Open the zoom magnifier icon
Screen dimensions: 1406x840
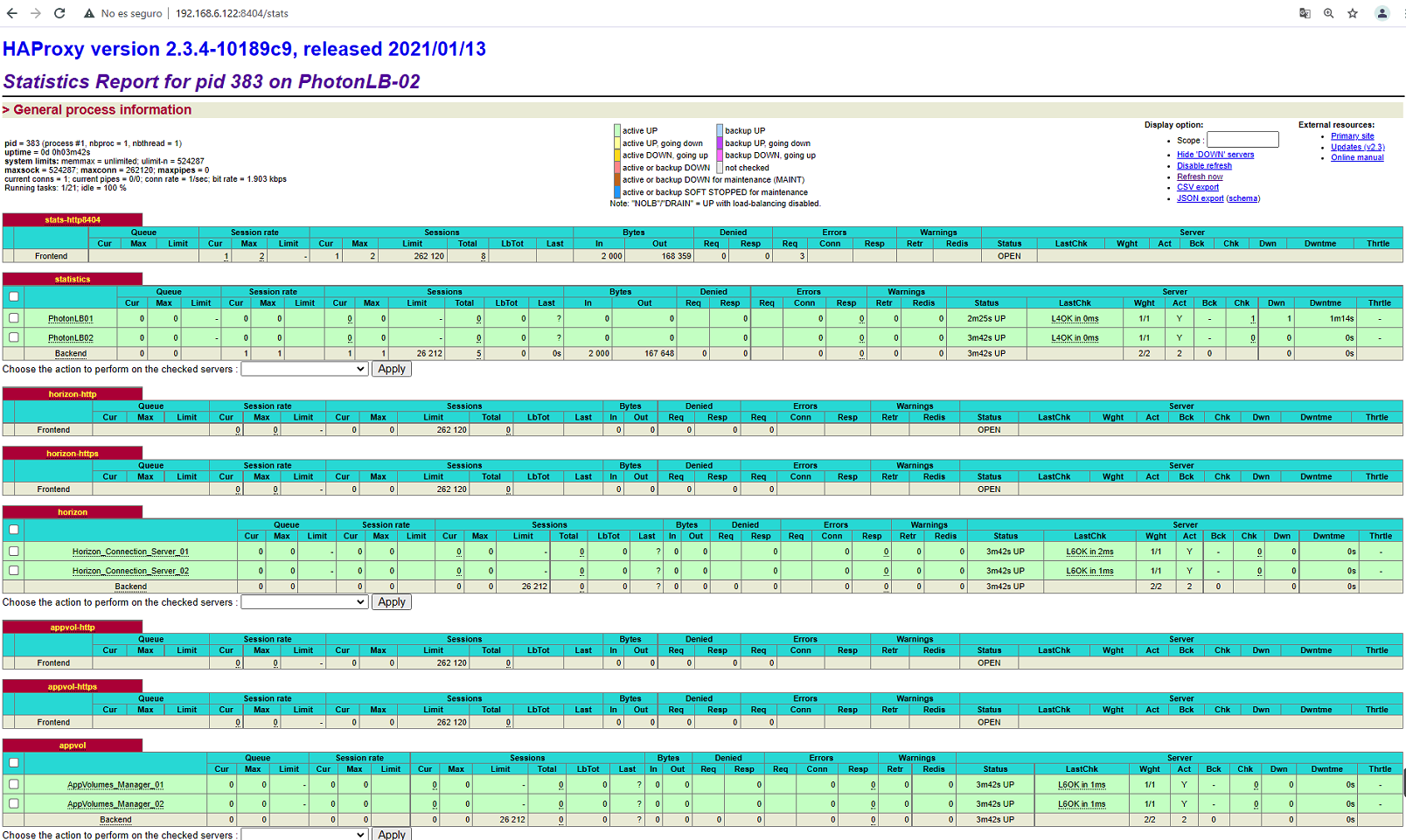click(1328, 13)
